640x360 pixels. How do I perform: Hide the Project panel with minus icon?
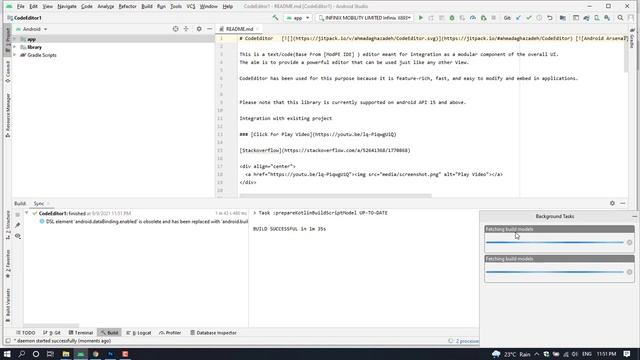coord(209,29)
